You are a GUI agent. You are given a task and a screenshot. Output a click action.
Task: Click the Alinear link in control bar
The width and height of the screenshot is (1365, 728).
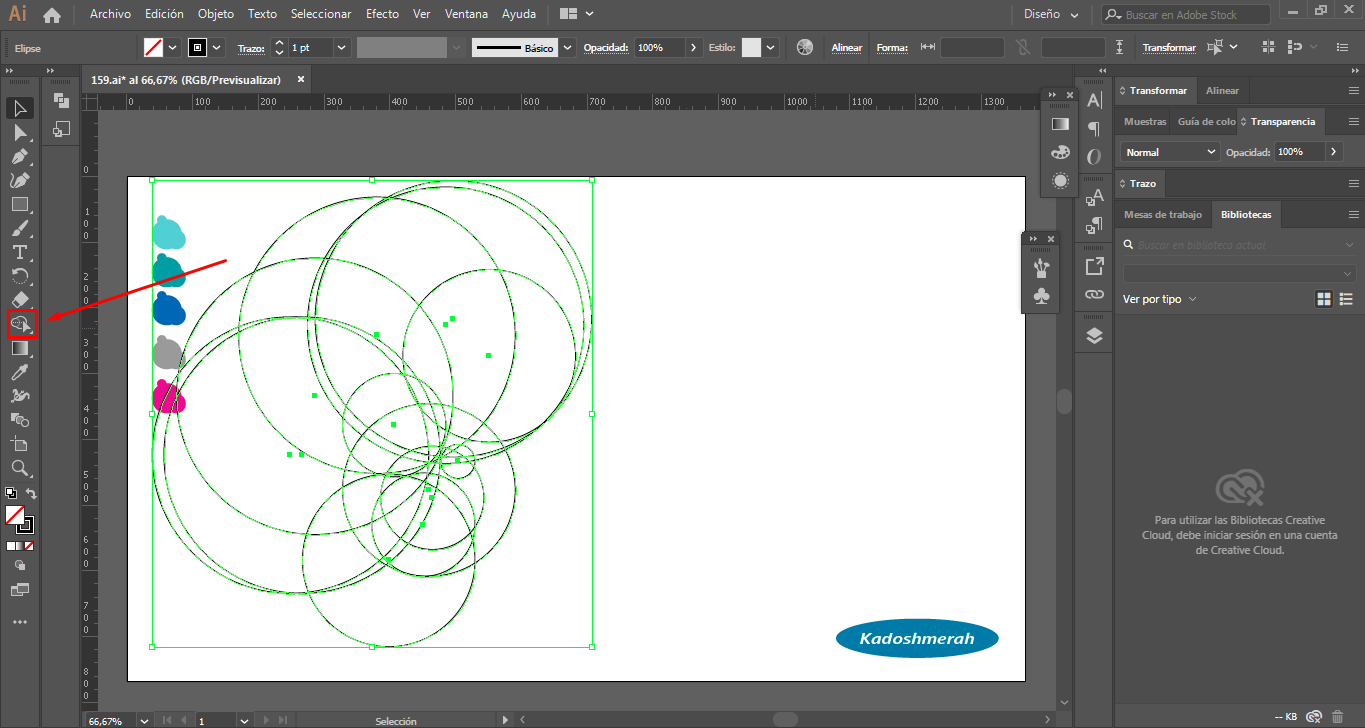[847, 47]
